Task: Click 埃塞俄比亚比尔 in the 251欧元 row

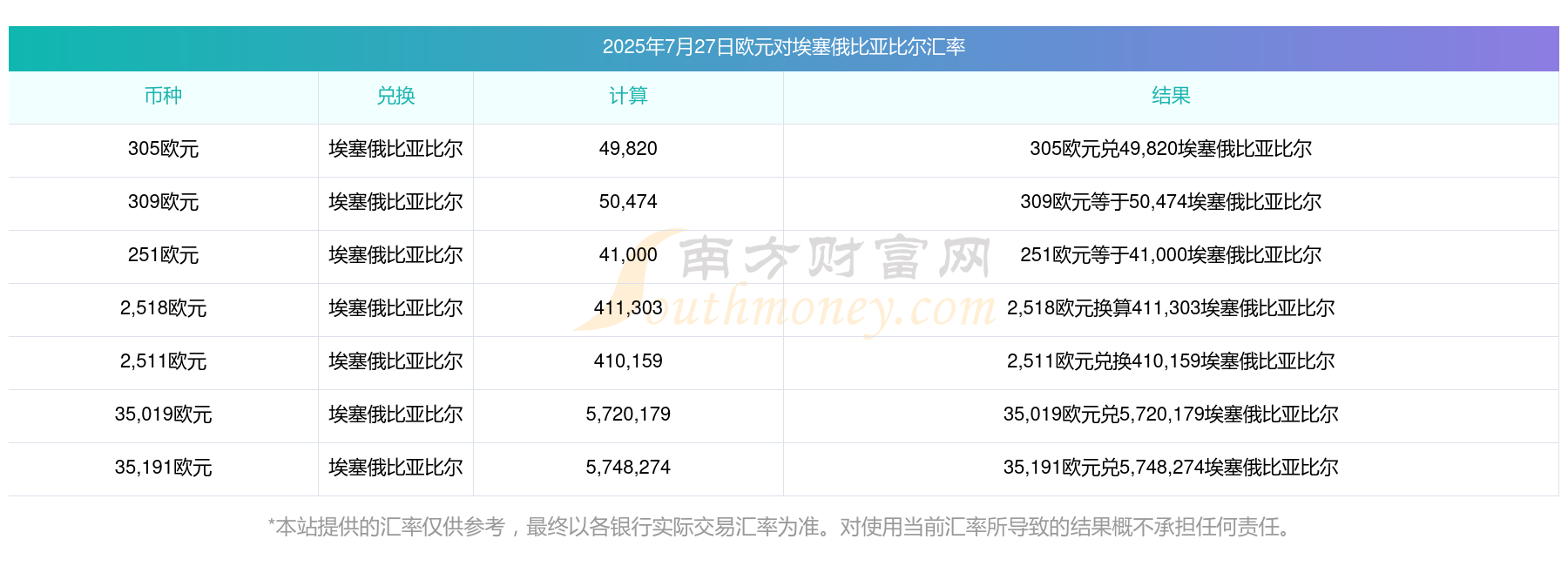Action: [395, 255]
